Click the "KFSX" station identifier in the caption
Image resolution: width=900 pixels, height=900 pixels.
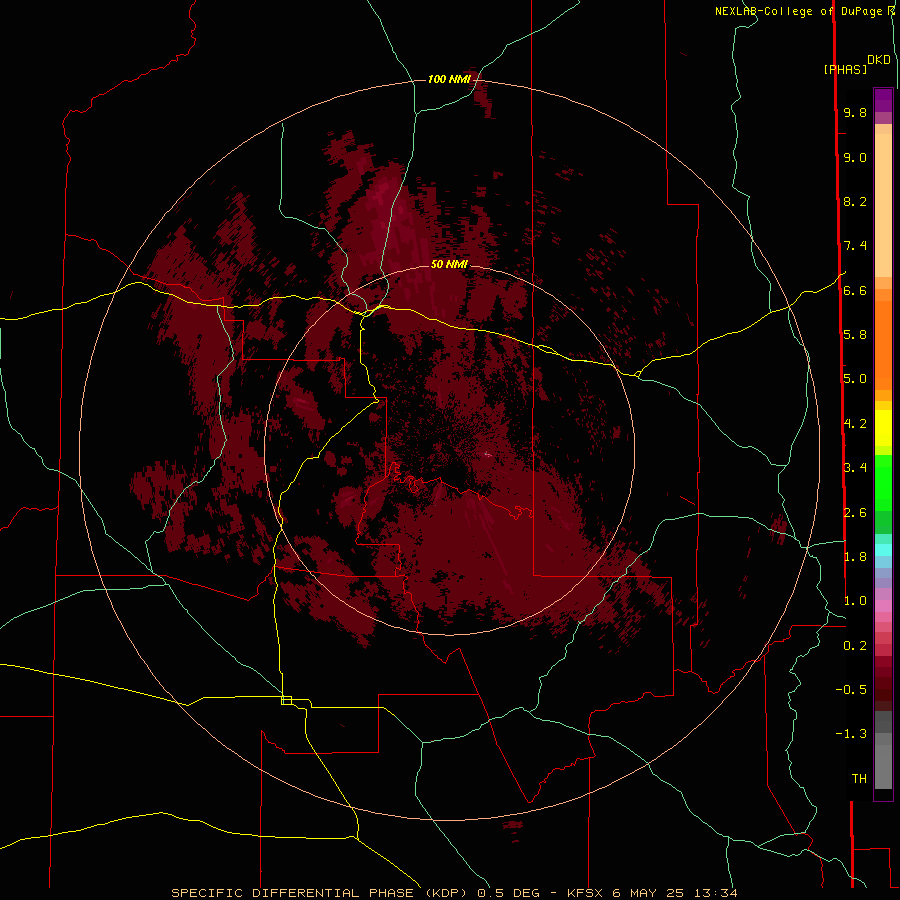(x=585, y=893)
